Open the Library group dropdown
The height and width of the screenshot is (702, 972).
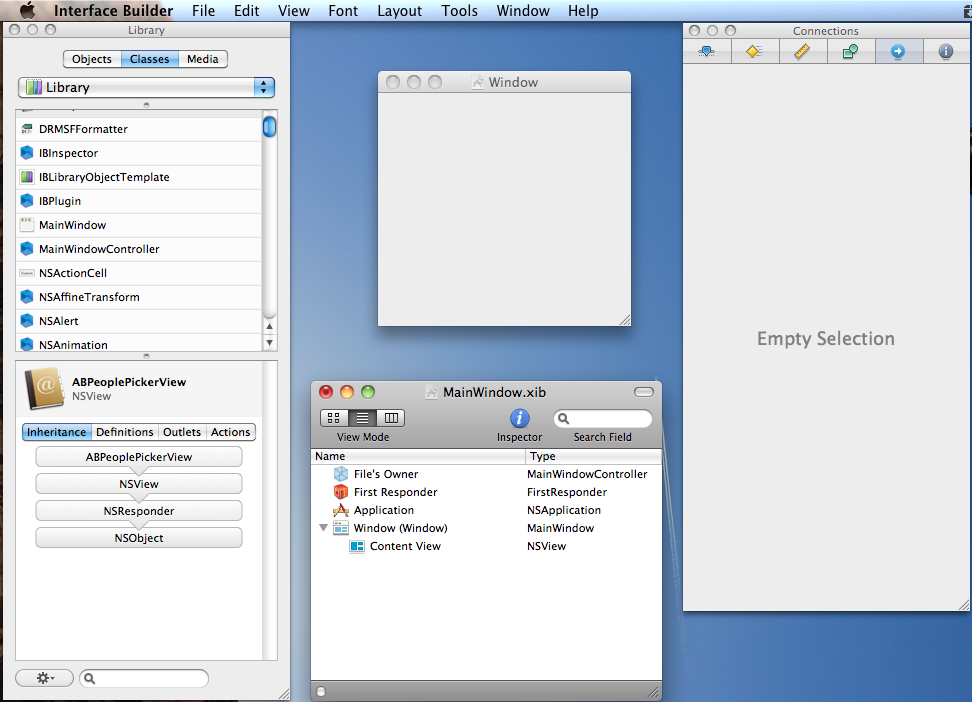point(146,87)
